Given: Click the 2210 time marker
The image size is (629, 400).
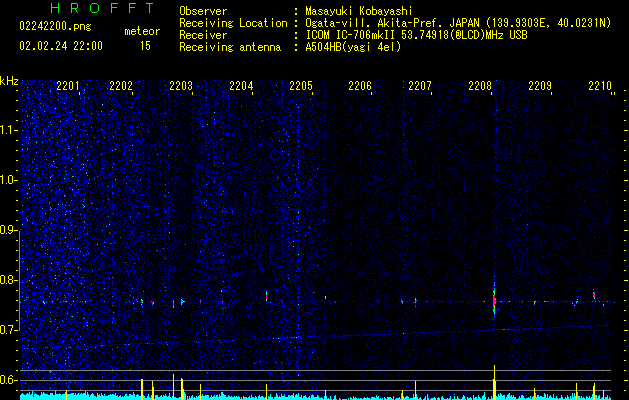Looking at the screenshot, I should click(600, 86).
